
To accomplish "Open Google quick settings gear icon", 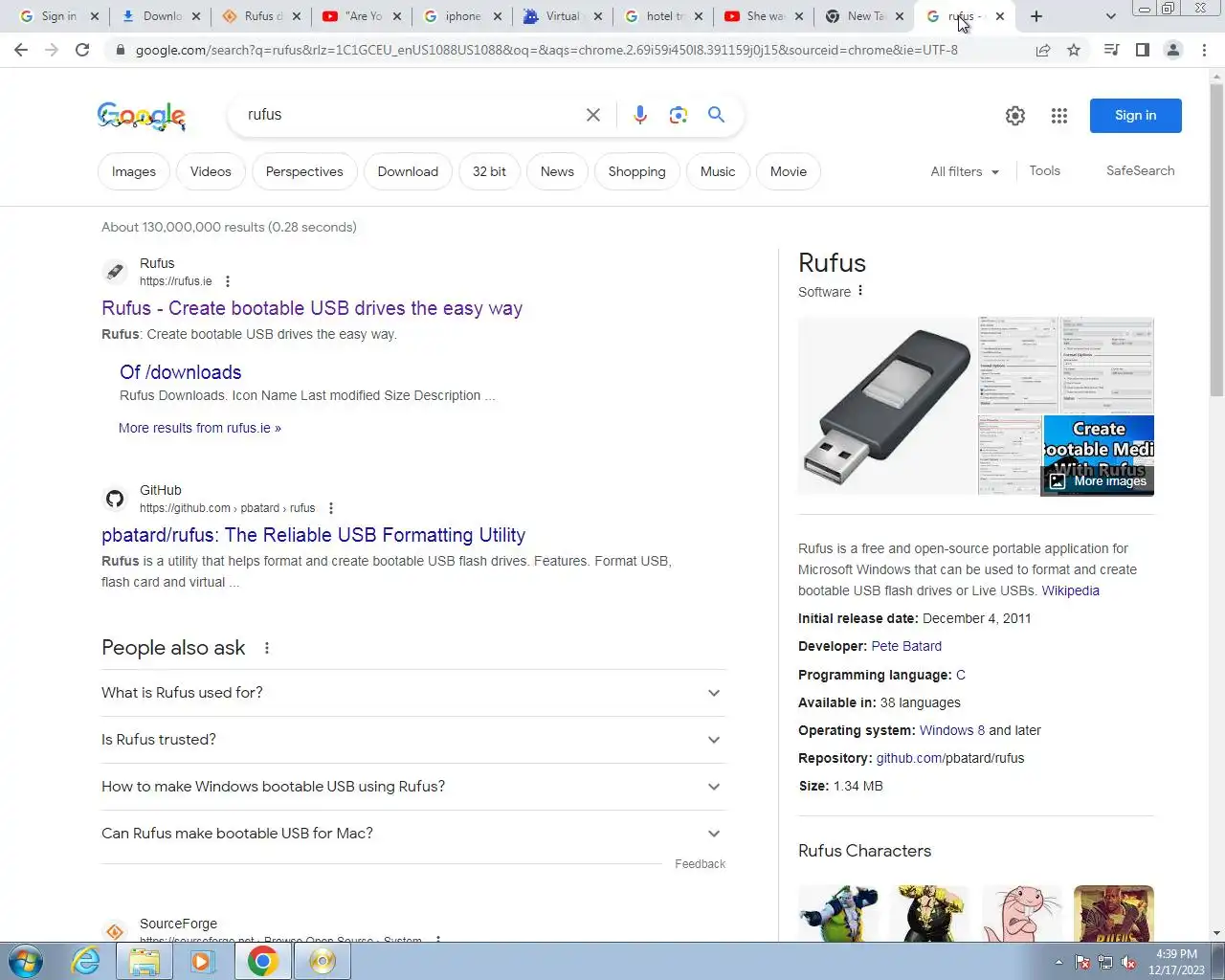I will [x=1015, y=116].
